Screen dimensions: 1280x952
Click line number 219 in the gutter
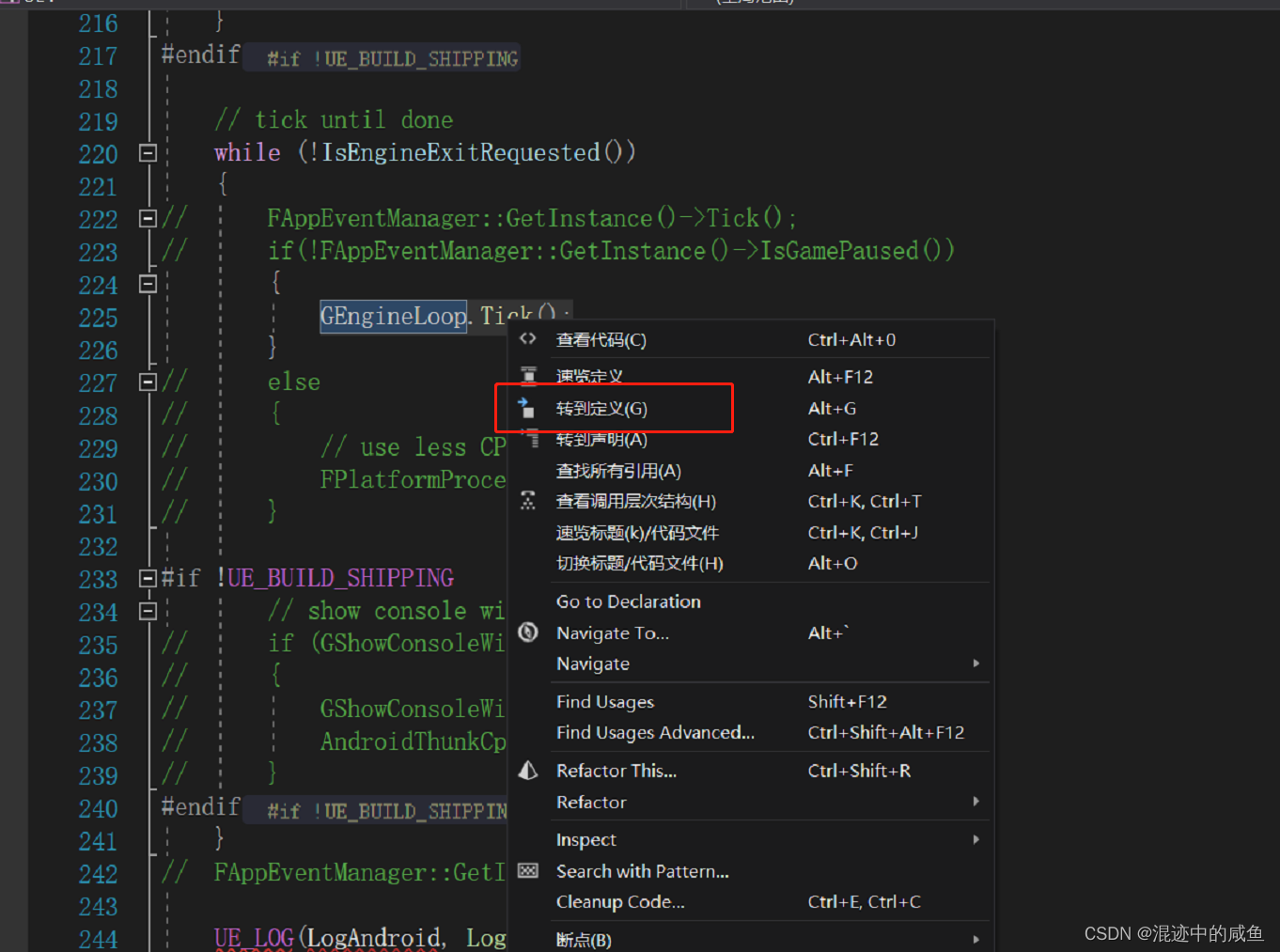(x=98, y=121)
